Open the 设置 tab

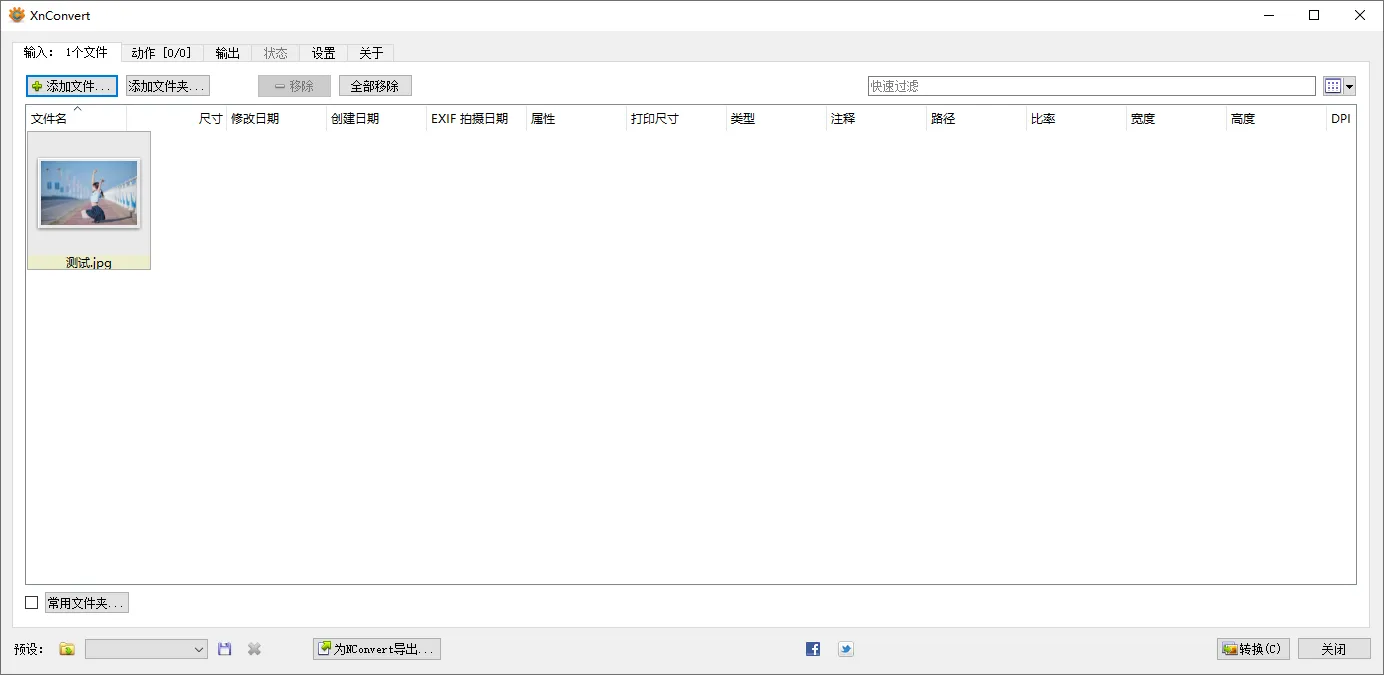pyautogui.click(x=324, y=53)
